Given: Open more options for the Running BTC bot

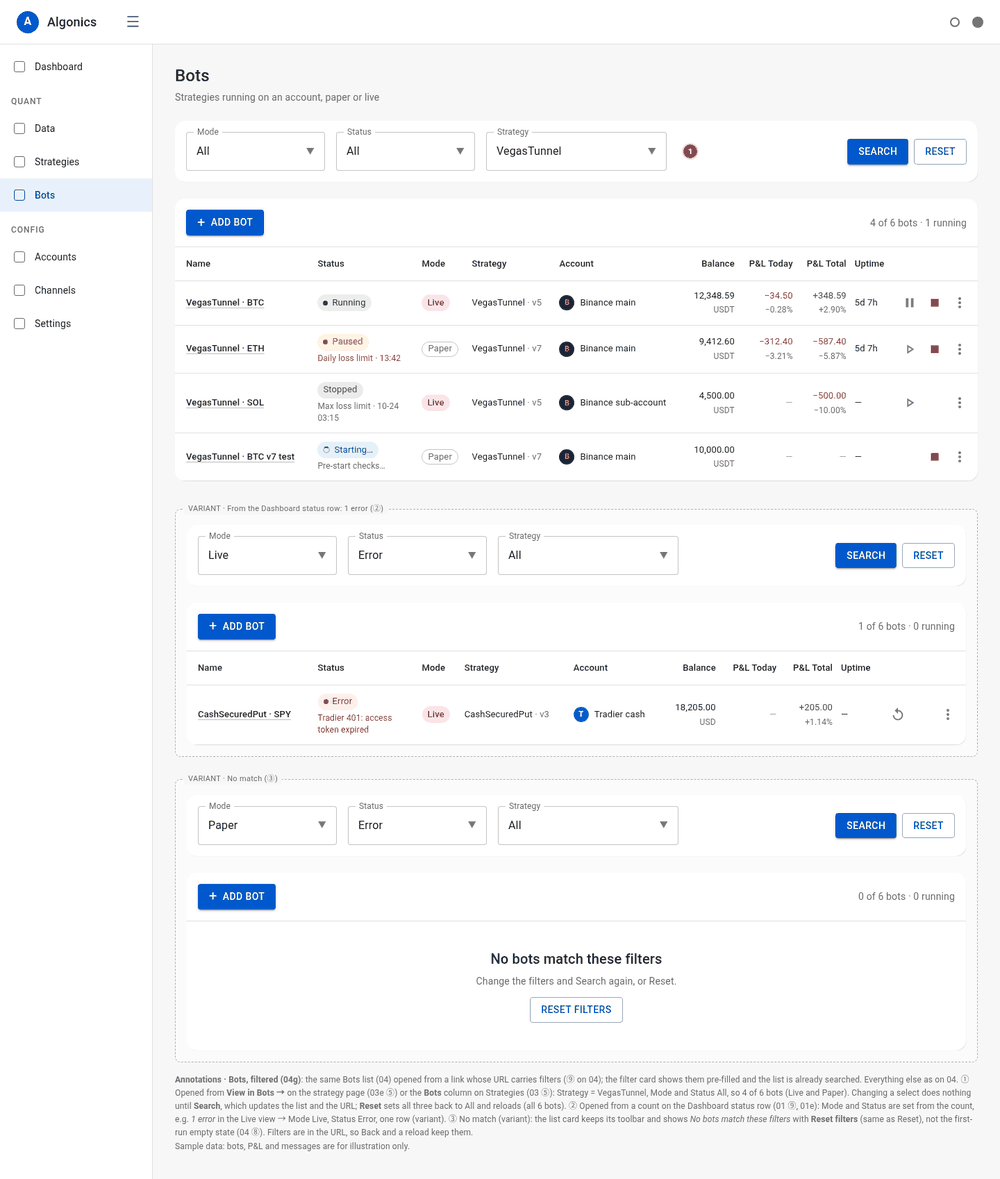Looking at the screenshot, I should coord(959,303).
